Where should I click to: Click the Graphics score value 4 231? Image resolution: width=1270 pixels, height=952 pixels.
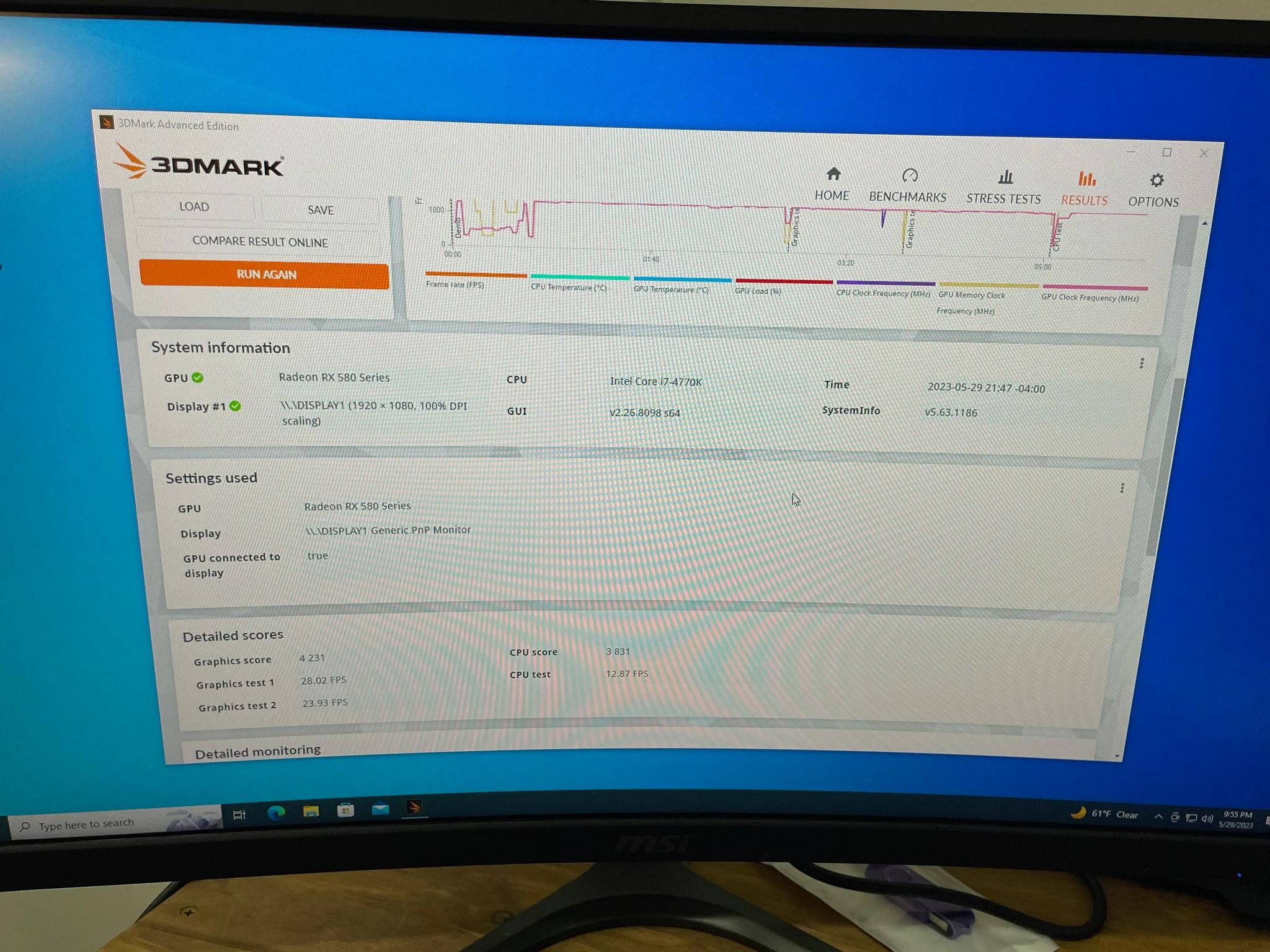312,658
